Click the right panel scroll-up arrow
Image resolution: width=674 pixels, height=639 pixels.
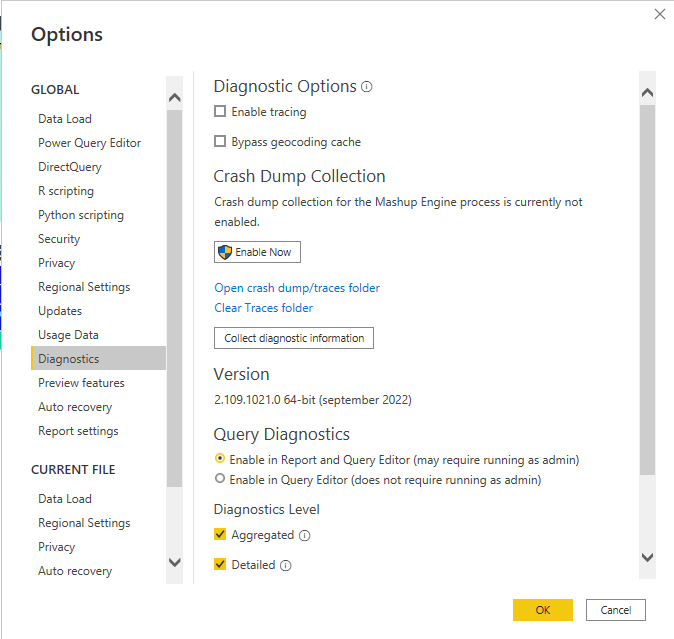click(x=647, y=92)
